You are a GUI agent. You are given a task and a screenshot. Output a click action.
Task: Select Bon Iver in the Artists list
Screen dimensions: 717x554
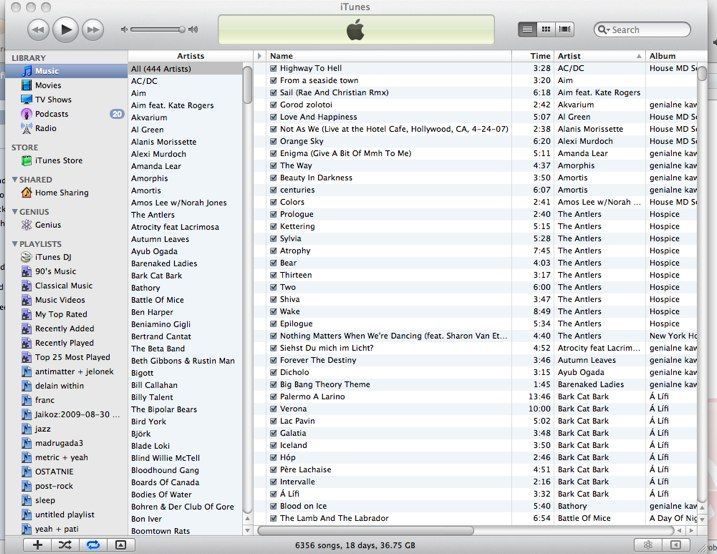pos(185,519)
